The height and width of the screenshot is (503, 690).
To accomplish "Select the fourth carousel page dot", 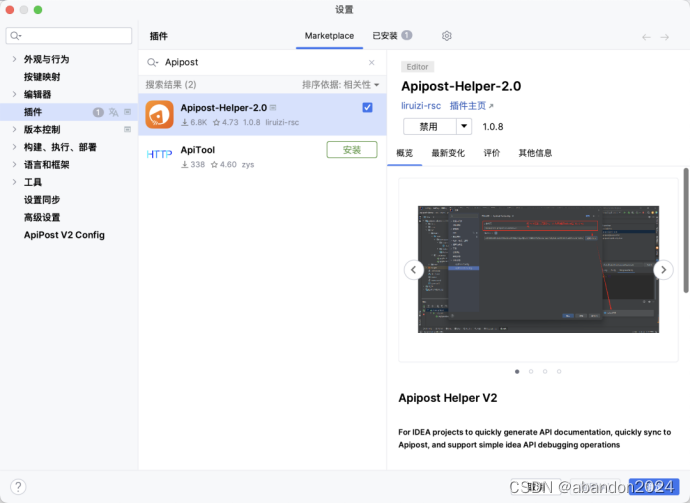I will click(x=559, y=371).
